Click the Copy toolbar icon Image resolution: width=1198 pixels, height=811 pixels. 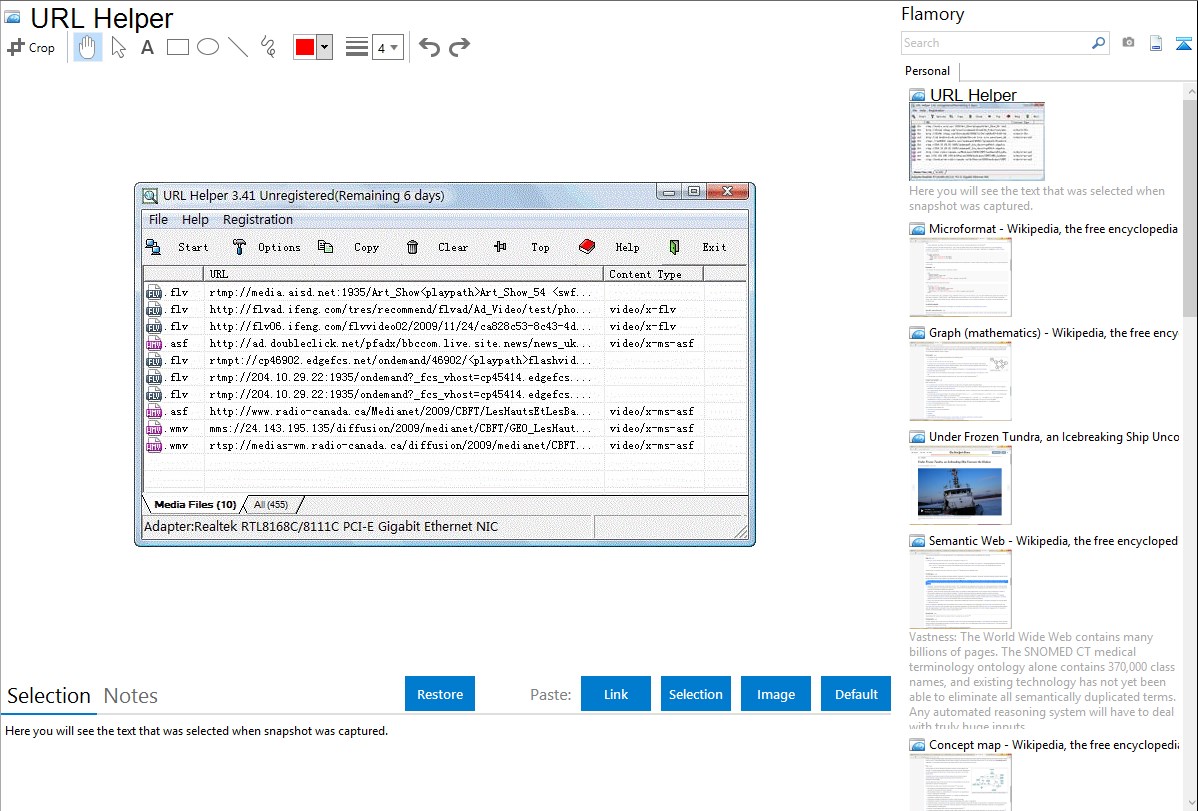[x=325, y=247]
